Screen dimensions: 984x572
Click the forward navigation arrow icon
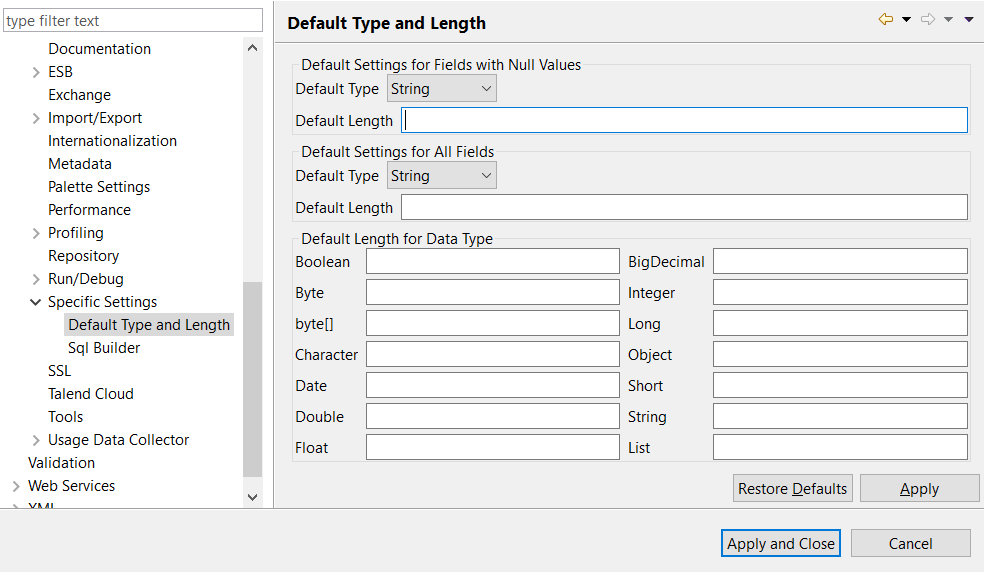point(927,20)
